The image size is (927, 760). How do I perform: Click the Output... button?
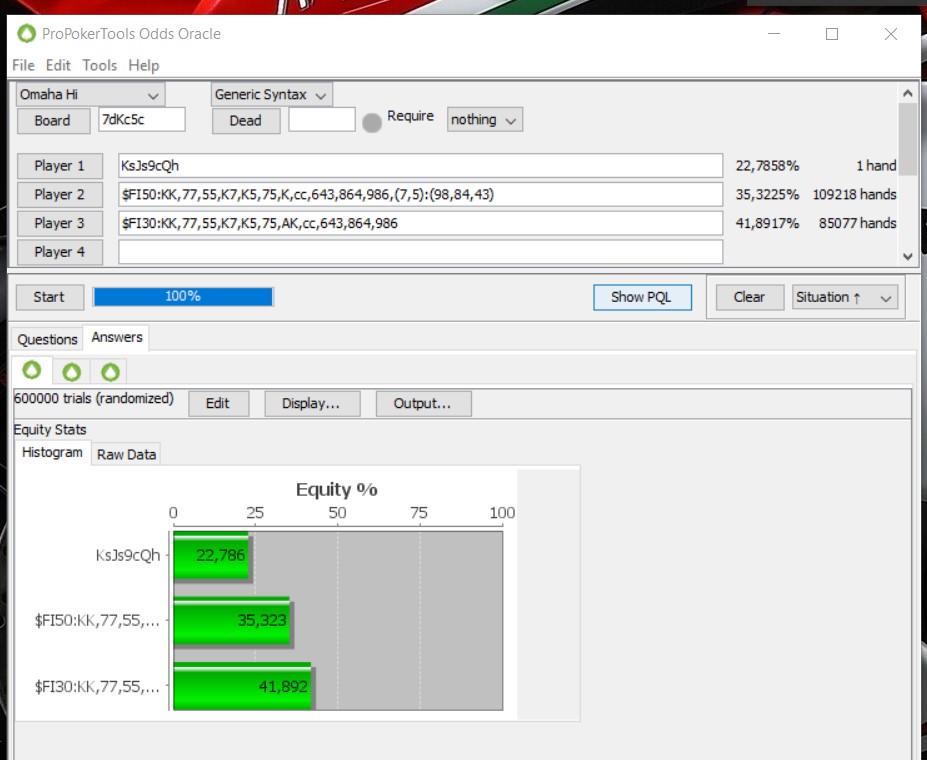click(423, 404)
